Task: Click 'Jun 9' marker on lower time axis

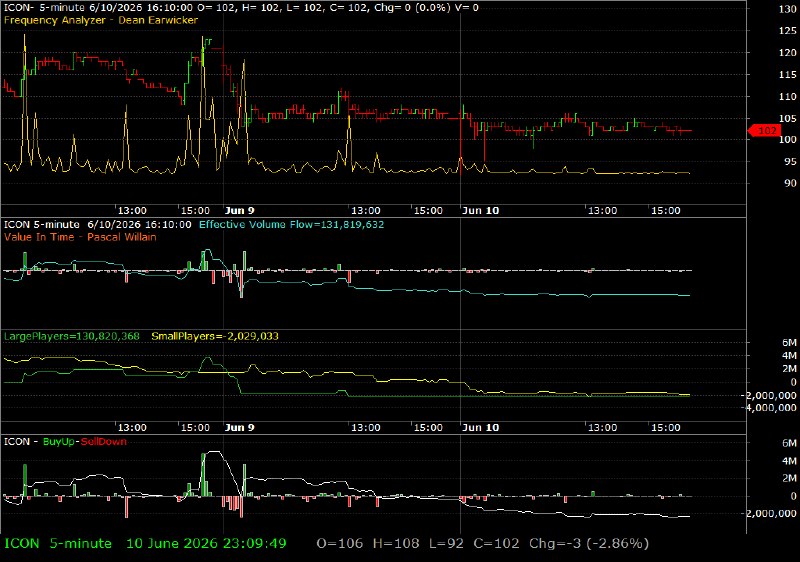Action: tap(239, 427)
